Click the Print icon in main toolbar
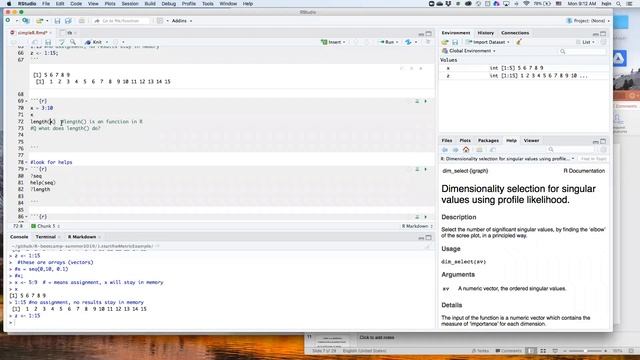This screenshot has height=360, width=640. coord(82,20)
